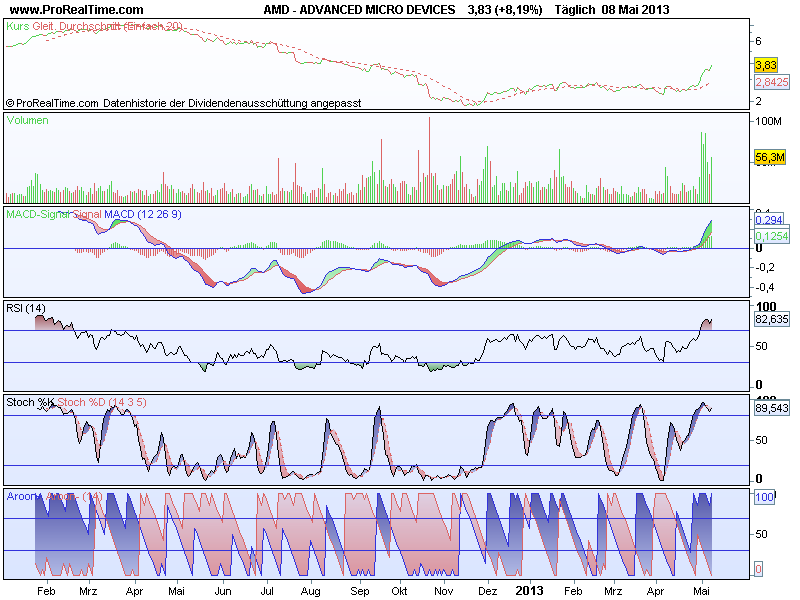800x600 pixels.
Task: Click the Kurs legend label in price panel
Action: 18,26
